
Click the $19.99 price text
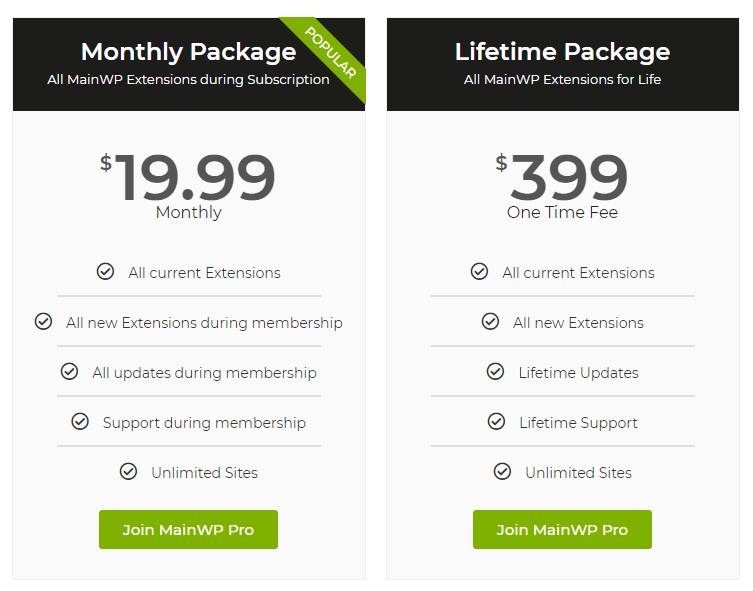coord(188,177)
